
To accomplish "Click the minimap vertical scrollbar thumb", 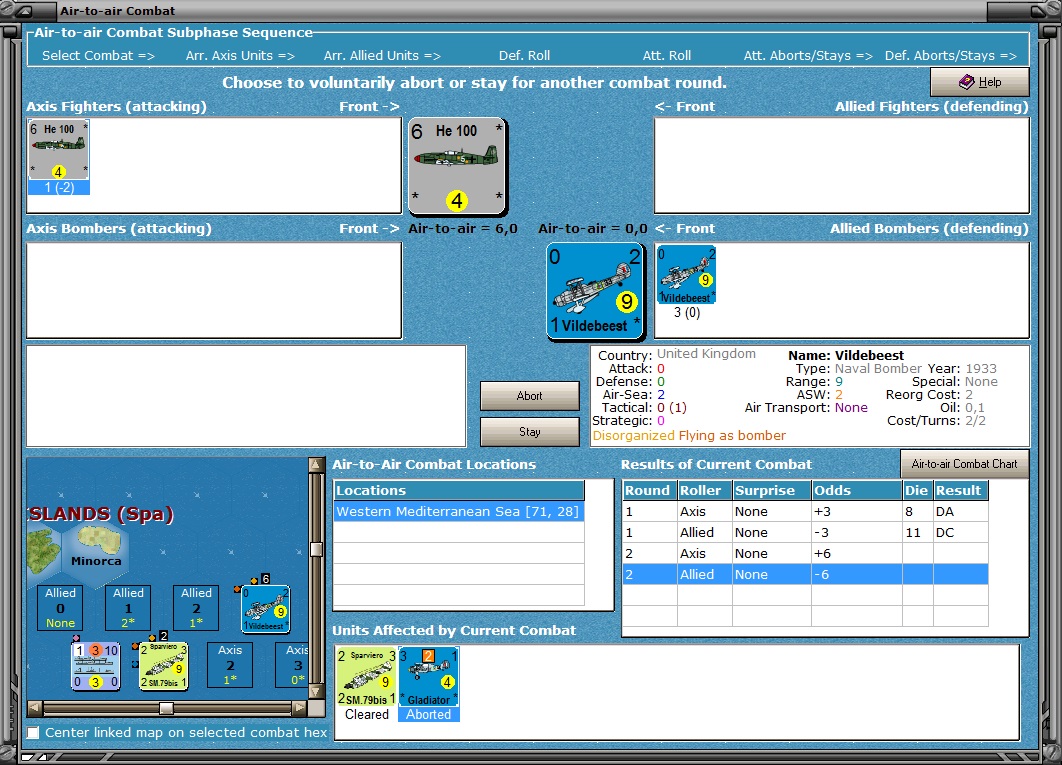I will coord(316,550).
